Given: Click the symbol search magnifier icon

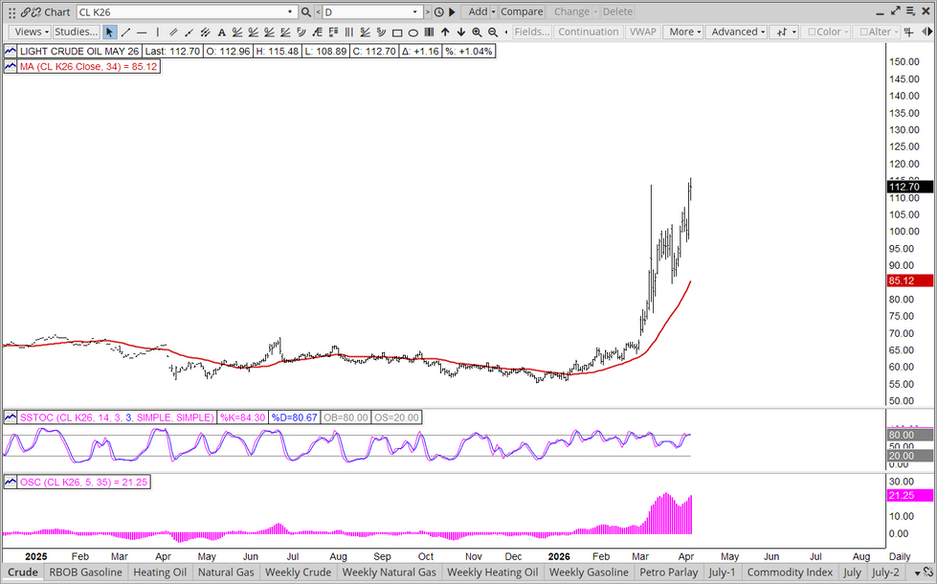Looking at the screenshot, I should [x=306, y=12].
